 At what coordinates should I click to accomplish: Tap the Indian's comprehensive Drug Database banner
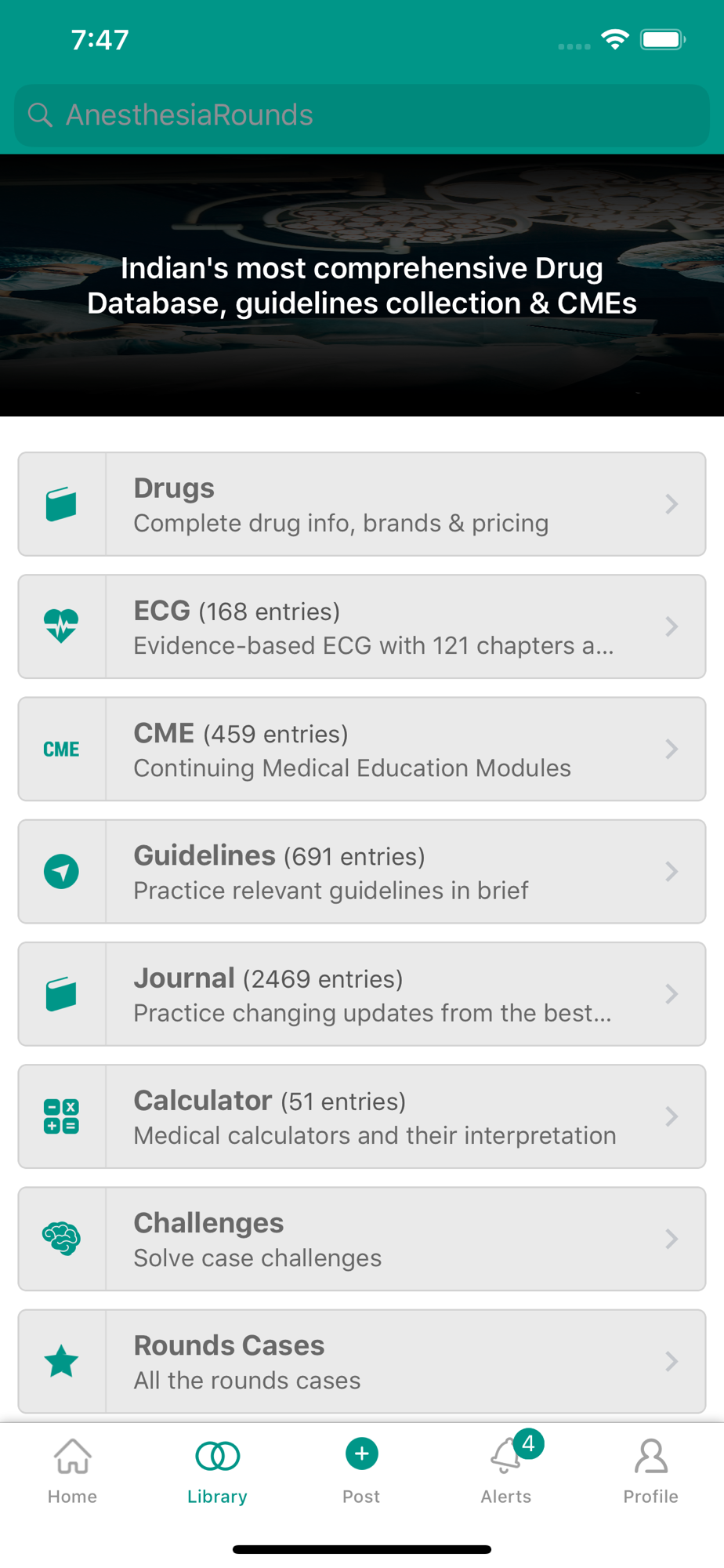tap(362, 285)
